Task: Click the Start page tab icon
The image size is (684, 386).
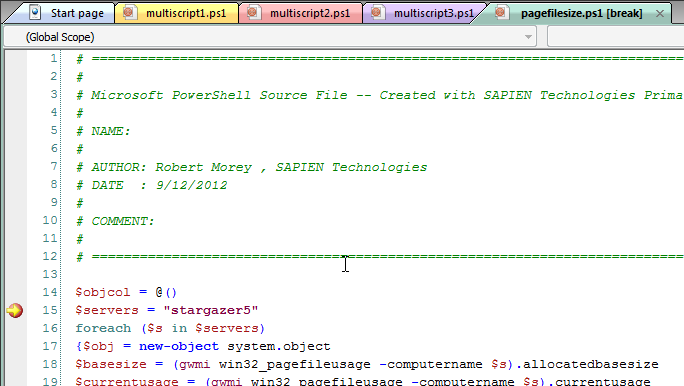Action: pos(35,13)
